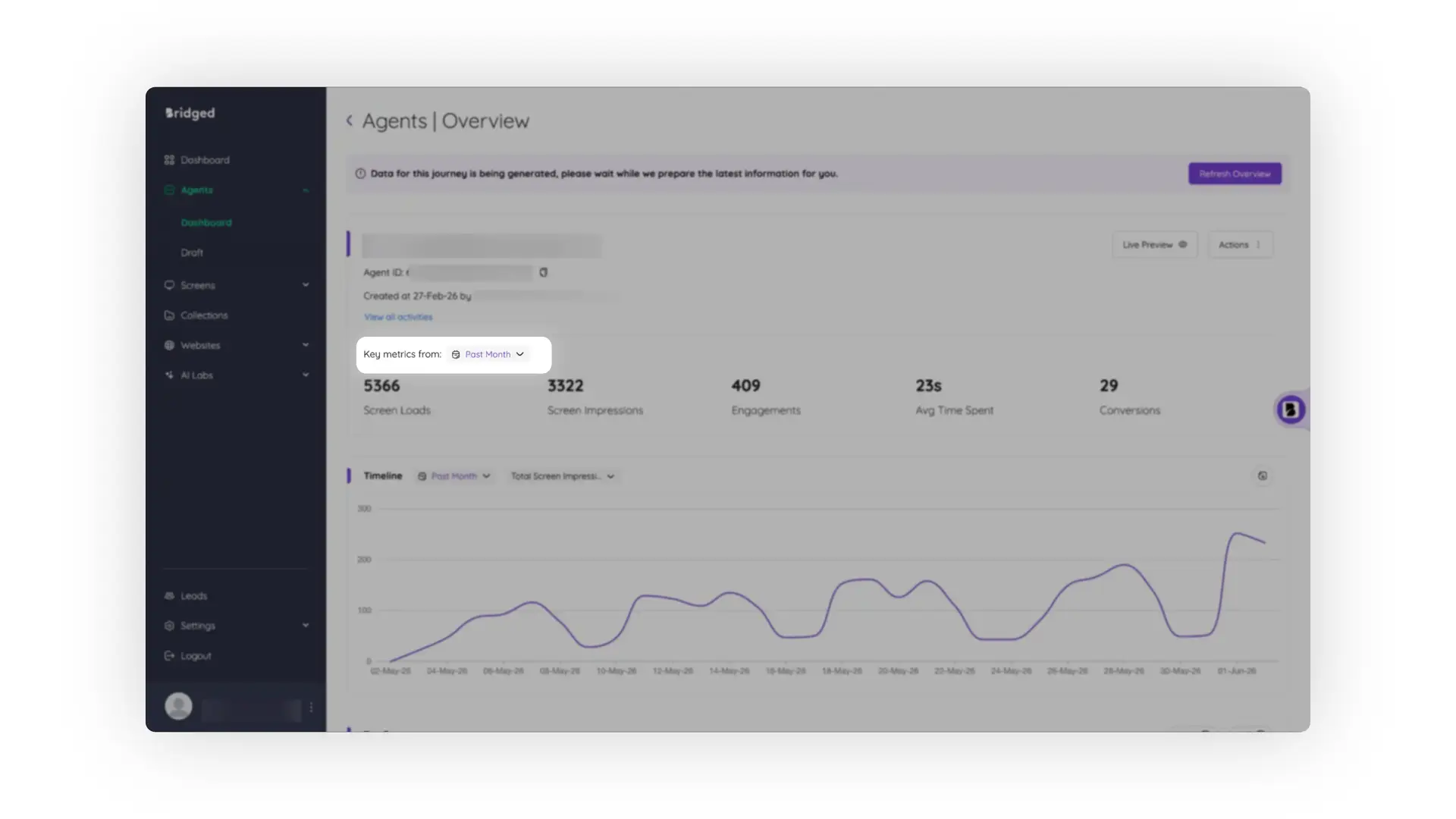Select Agents menu item

pos(196,190)
